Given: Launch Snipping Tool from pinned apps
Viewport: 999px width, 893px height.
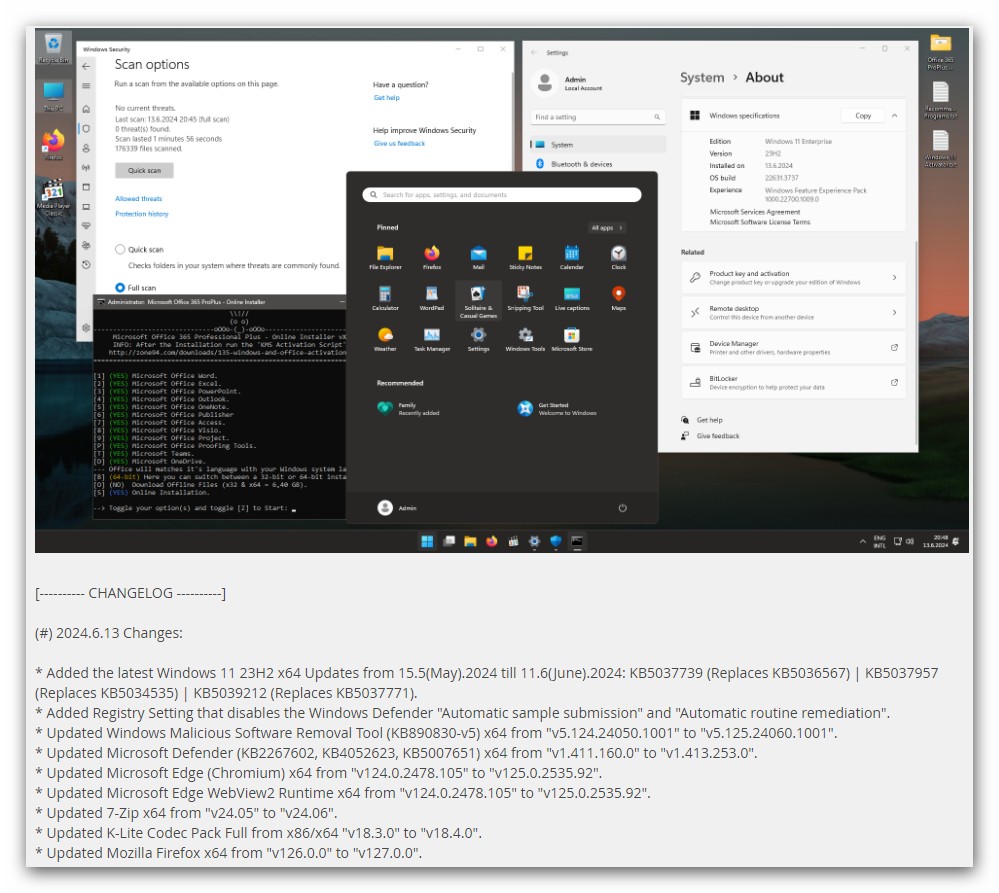Looking at the screenshot, I should (x=525, y=299).
